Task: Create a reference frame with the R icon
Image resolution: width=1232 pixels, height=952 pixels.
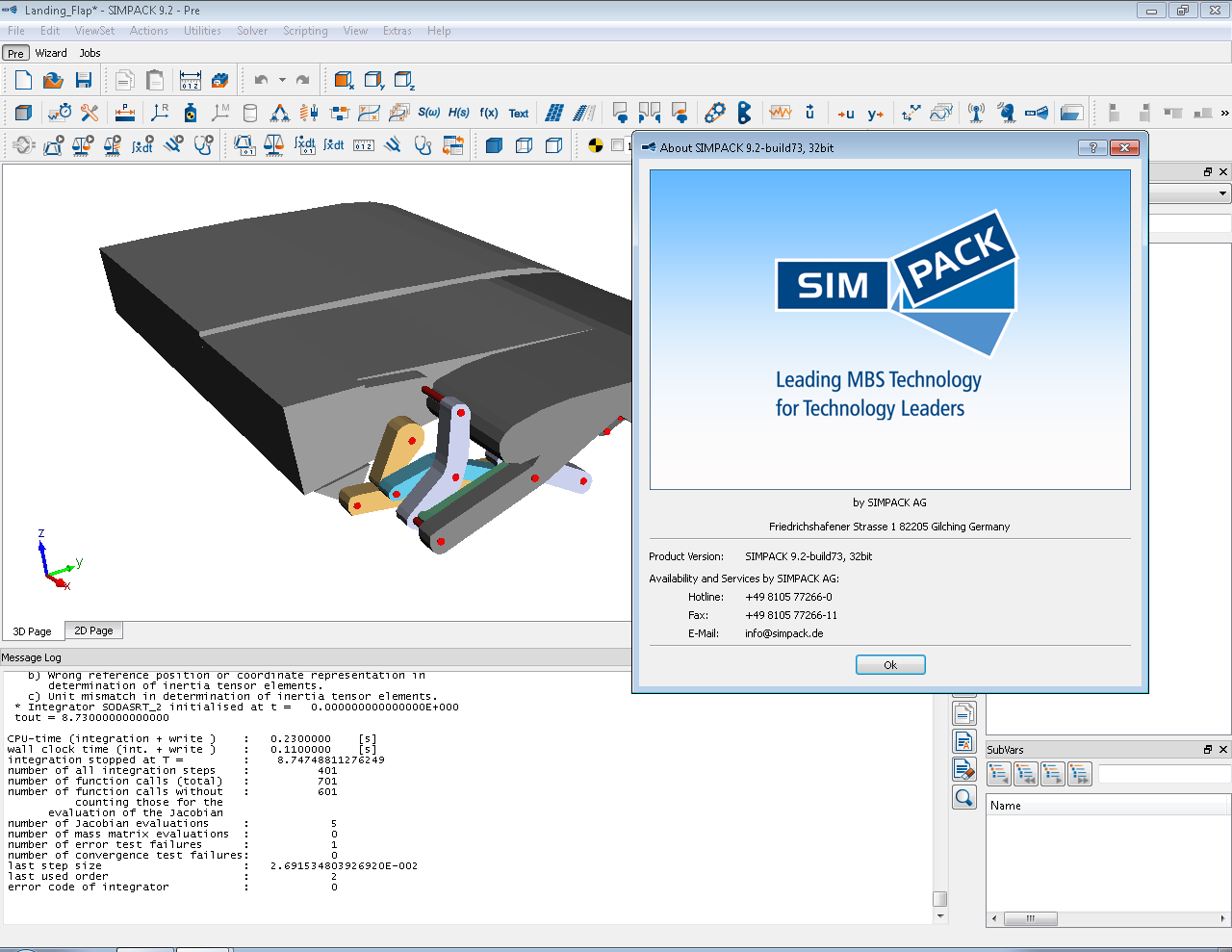Action: [160, 113]
